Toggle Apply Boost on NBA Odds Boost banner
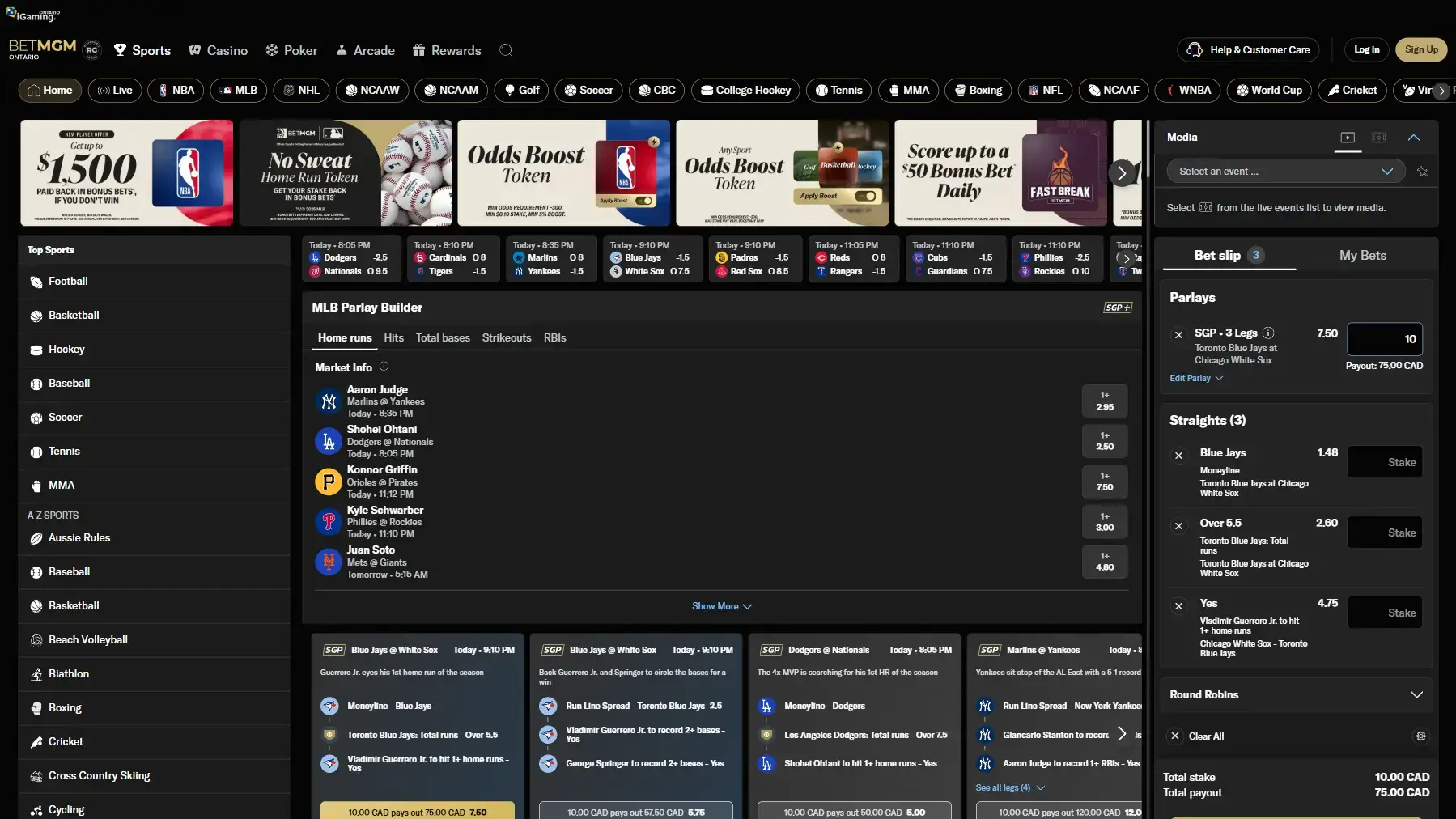 pyautogui.click(x=644, y=201)
